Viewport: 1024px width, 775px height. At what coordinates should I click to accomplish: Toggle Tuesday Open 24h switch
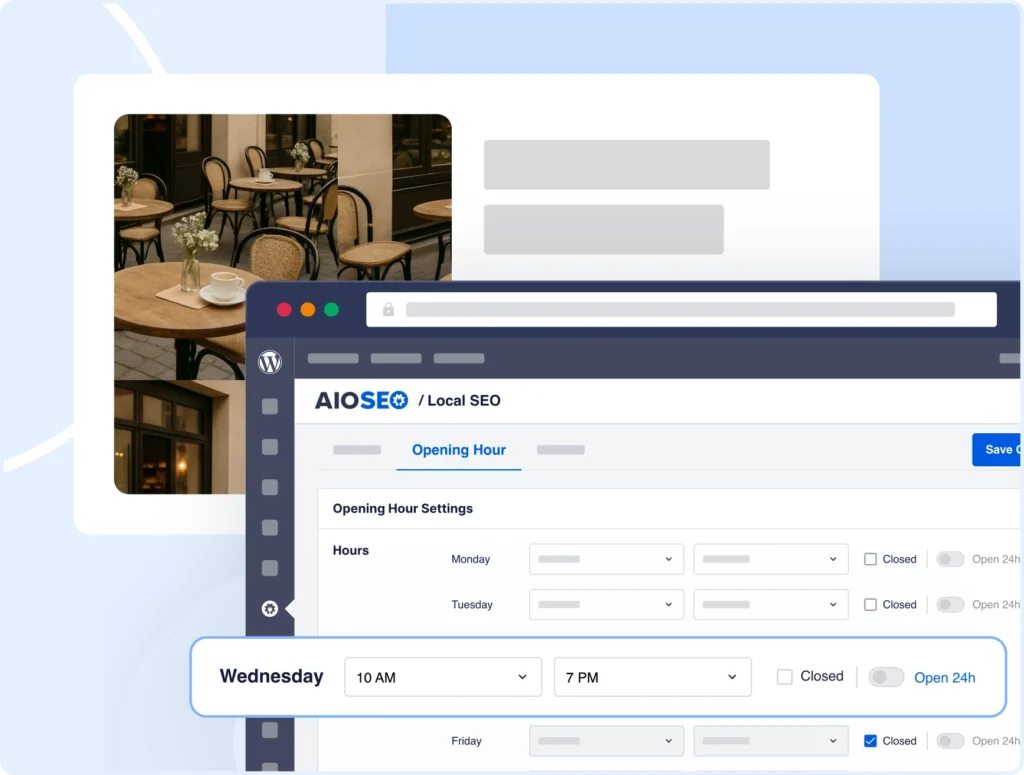[950, 605]
